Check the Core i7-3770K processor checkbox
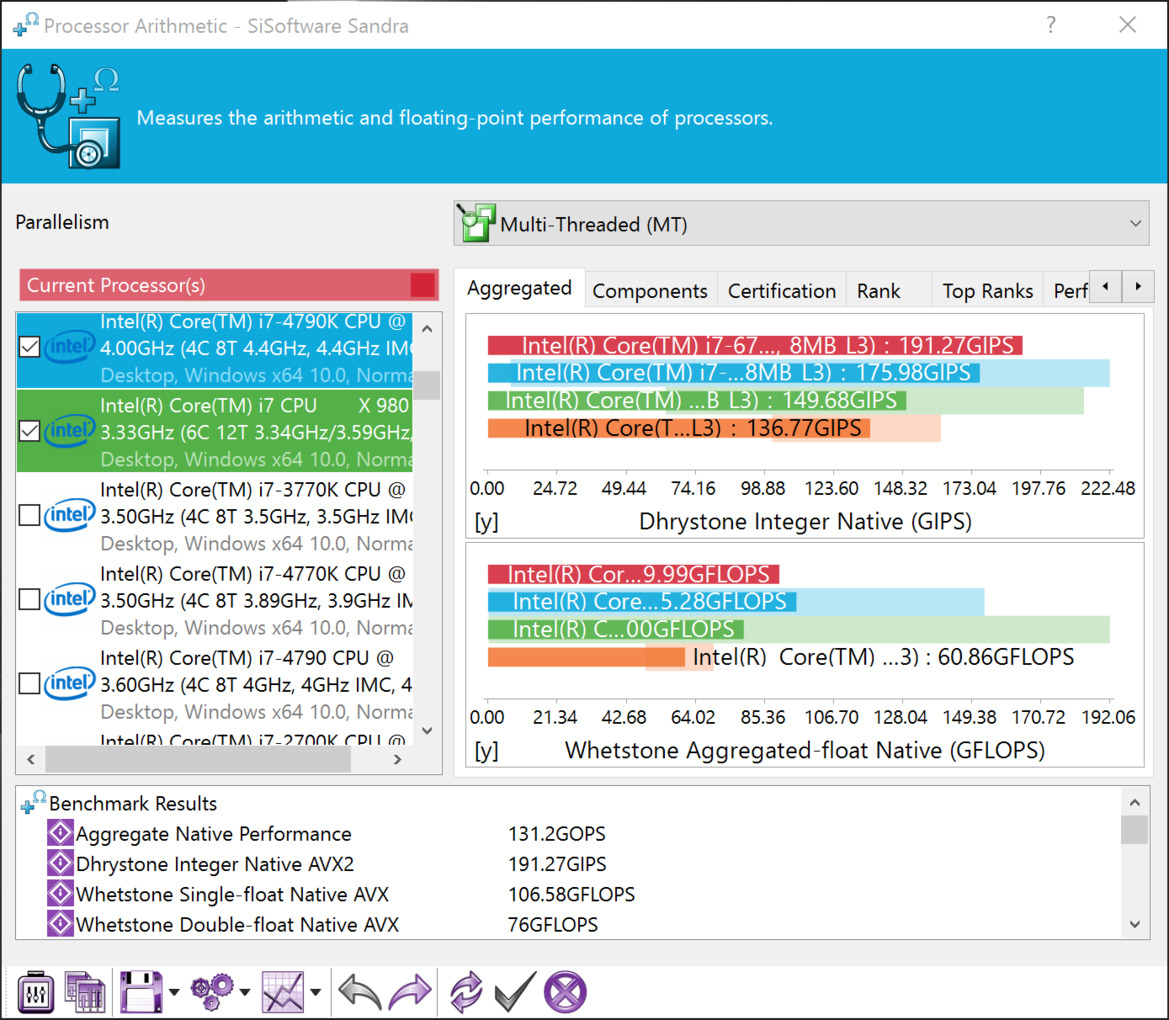Screen dimensions: 1169x1020 tap(30, 515)
